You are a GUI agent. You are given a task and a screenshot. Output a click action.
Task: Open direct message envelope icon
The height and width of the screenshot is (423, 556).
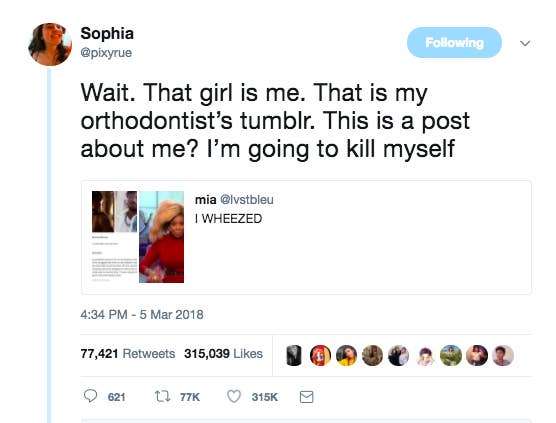point(306,397)
